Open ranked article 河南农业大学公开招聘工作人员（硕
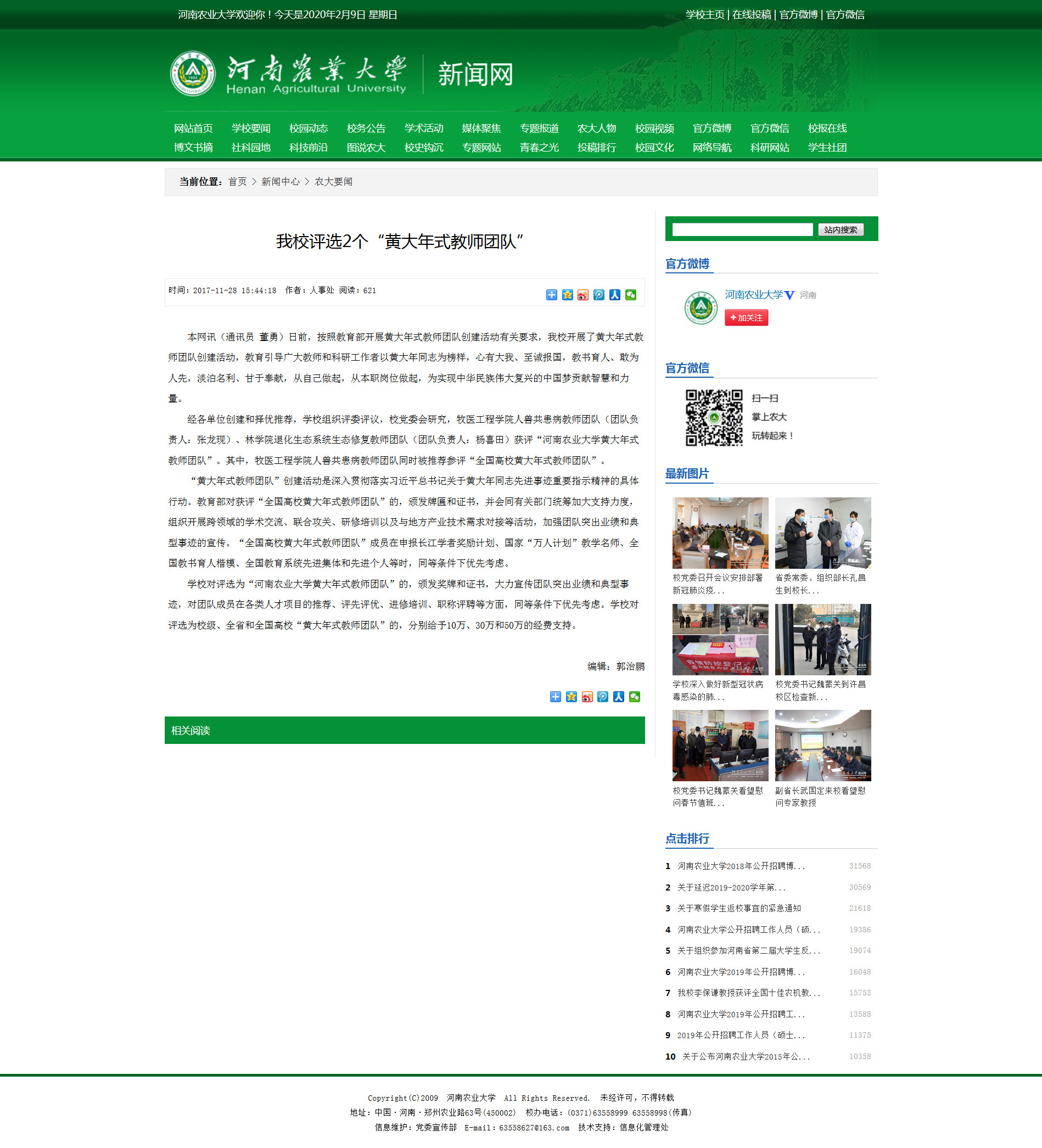The width and height of the screenshot is (1042, 1148). pos(748,930)
